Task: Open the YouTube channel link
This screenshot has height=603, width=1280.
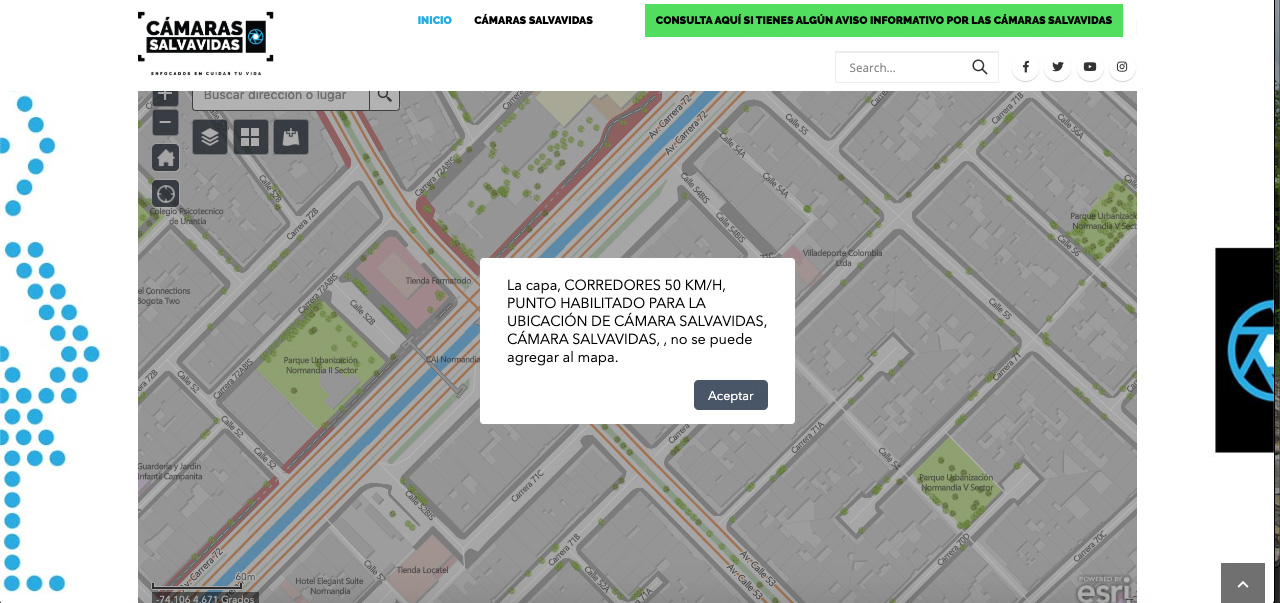Action: point(1090,67)
